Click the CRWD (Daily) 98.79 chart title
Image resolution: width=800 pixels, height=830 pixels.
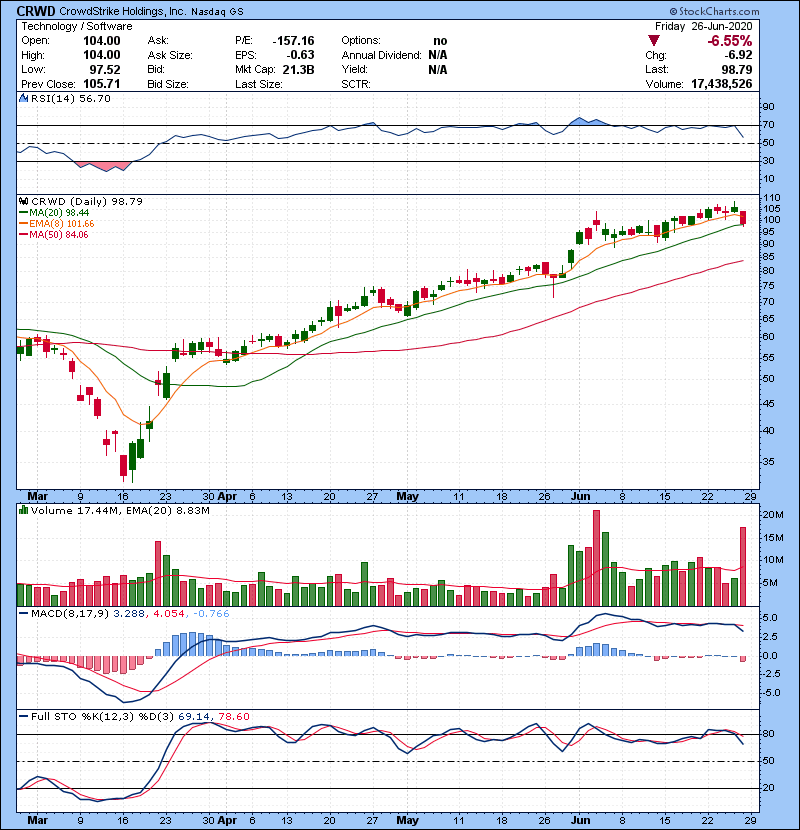(87, 201)
